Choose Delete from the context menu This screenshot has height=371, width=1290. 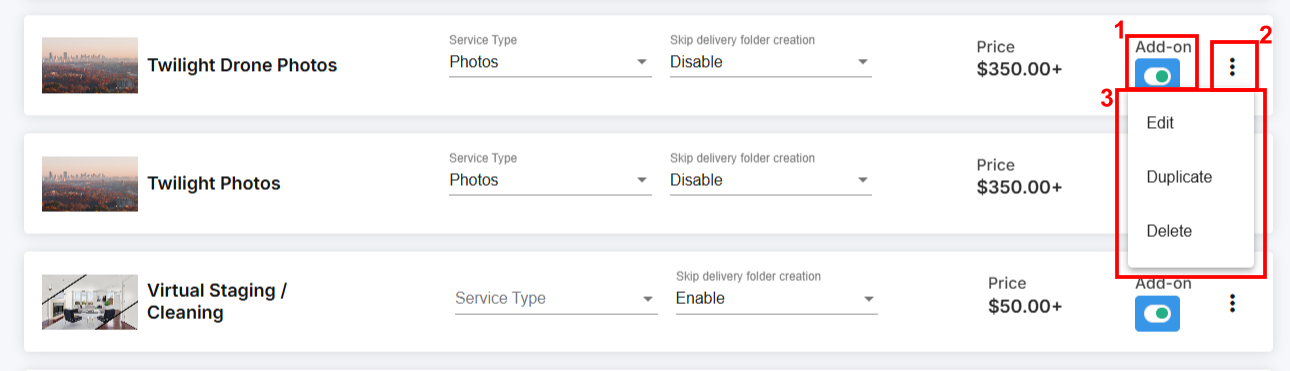1191,231
